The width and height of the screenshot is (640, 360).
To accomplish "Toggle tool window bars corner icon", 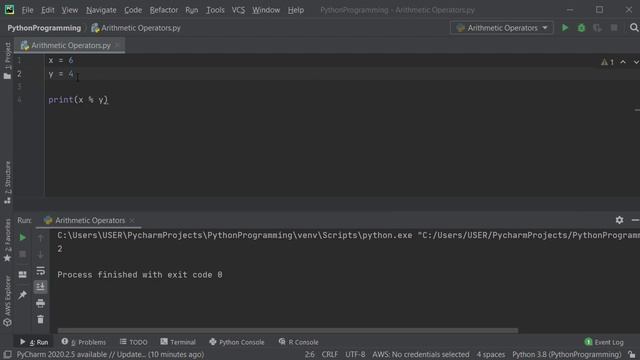I will pyautogui.click(x=7, y=354).
